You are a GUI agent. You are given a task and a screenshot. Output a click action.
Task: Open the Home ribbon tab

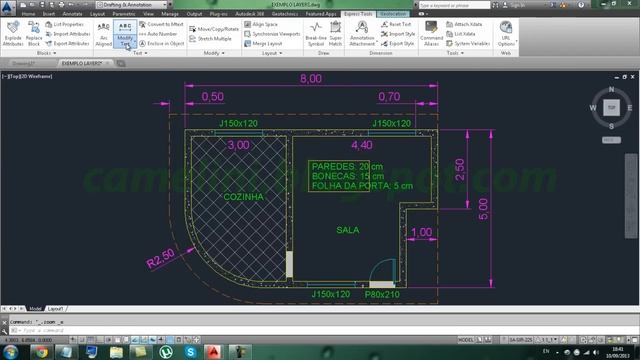(x=28, y=14)
